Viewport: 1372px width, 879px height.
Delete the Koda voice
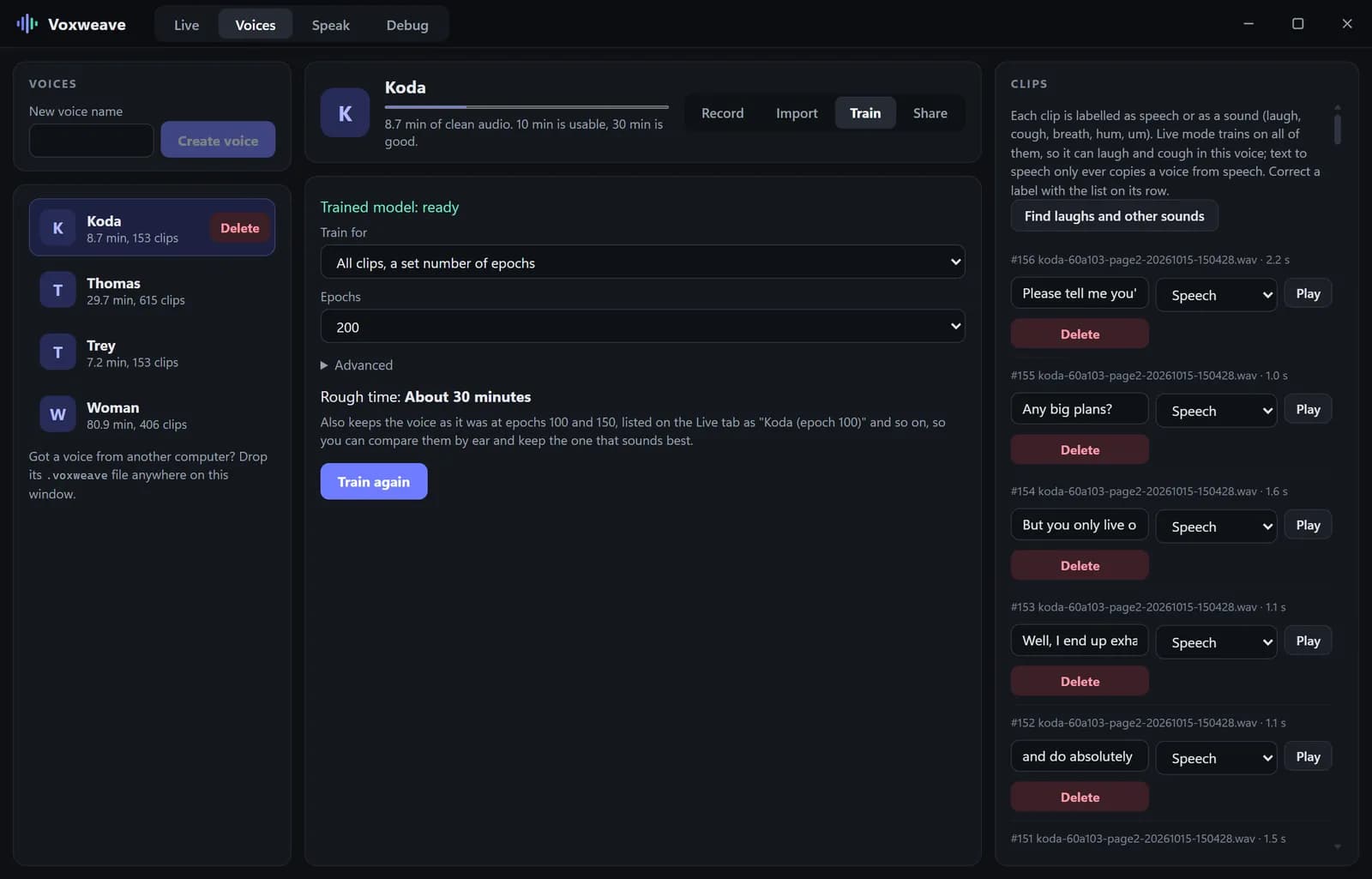(239, 228)
